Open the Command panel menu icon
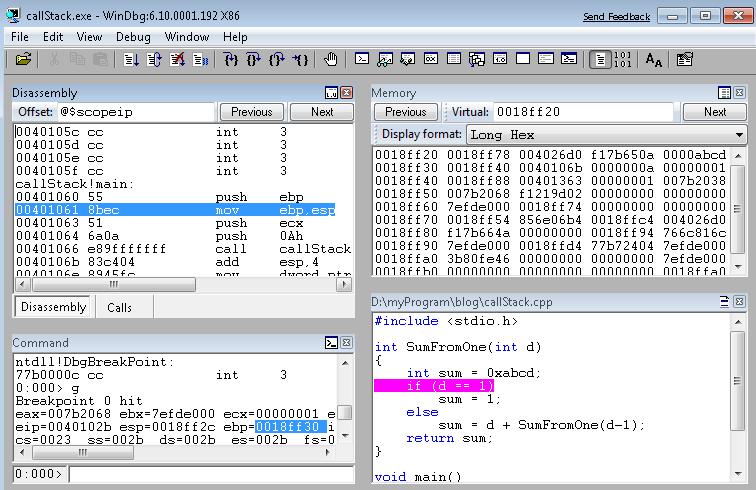Image resolution: width=756 pixels, height=490 pixels. 331,343
